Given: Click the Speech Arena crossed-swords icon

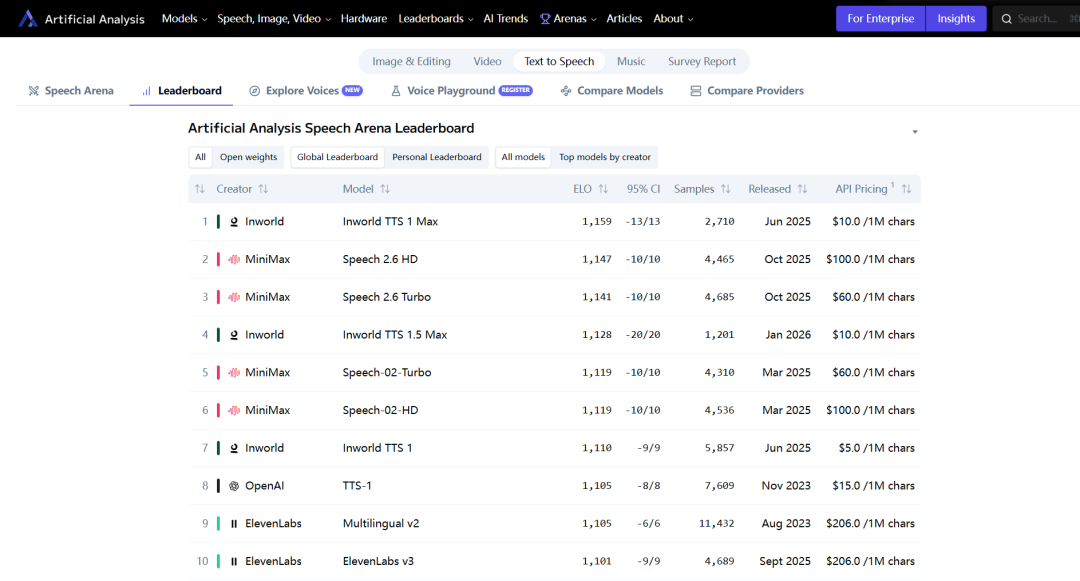Looking at the screenshot, I should click(34, 91).
